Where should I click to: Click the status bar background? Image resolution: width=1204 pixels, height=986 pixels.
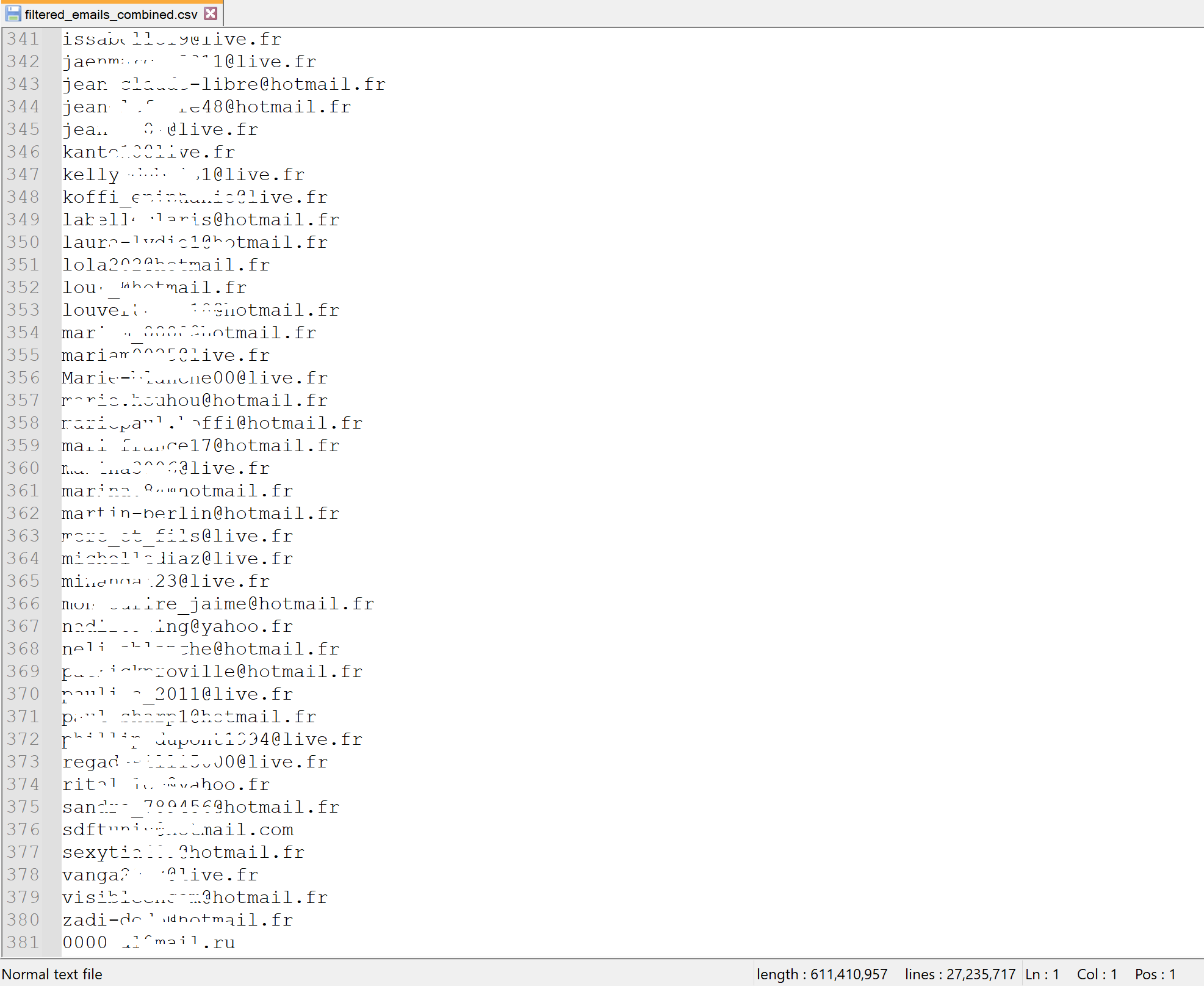[427, 974]
